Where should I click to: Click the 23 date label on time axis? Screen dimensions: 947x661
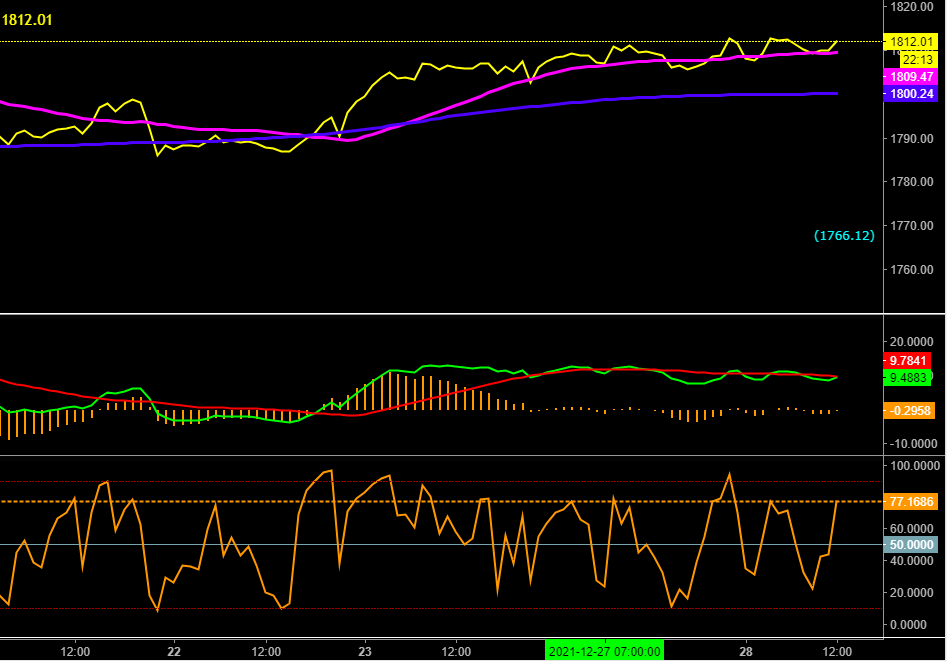[365, 652]
